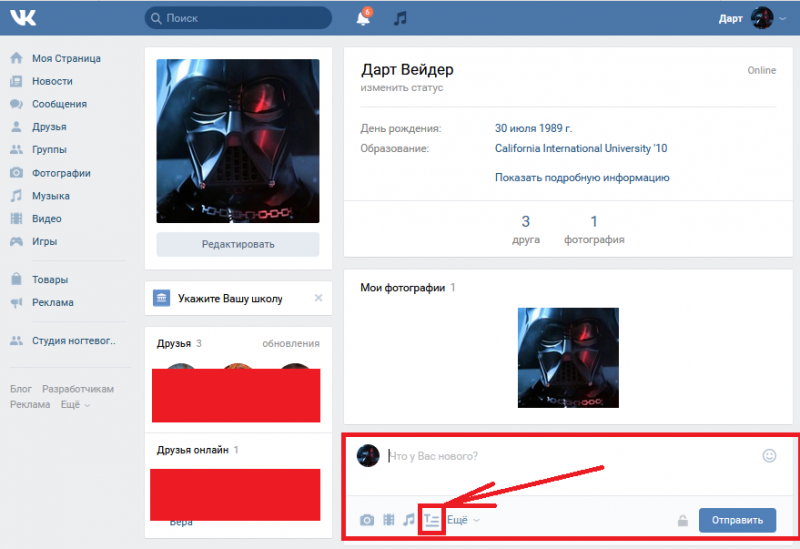Open the large profile avatar photo
800x549 pixels.
(238, 141)
